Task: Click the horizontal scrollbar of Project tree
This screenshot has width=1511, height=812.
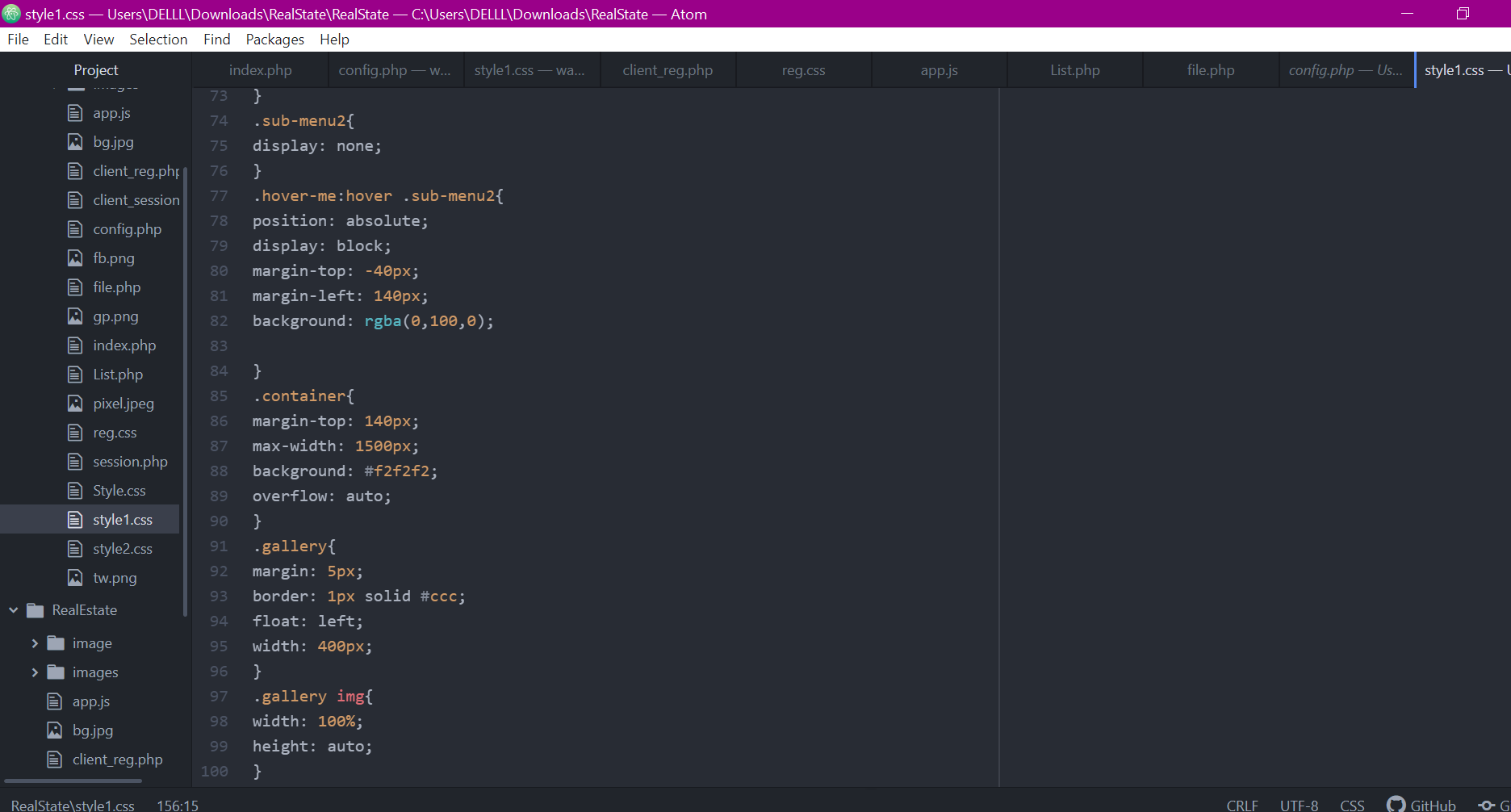Action: coord(73,781)
